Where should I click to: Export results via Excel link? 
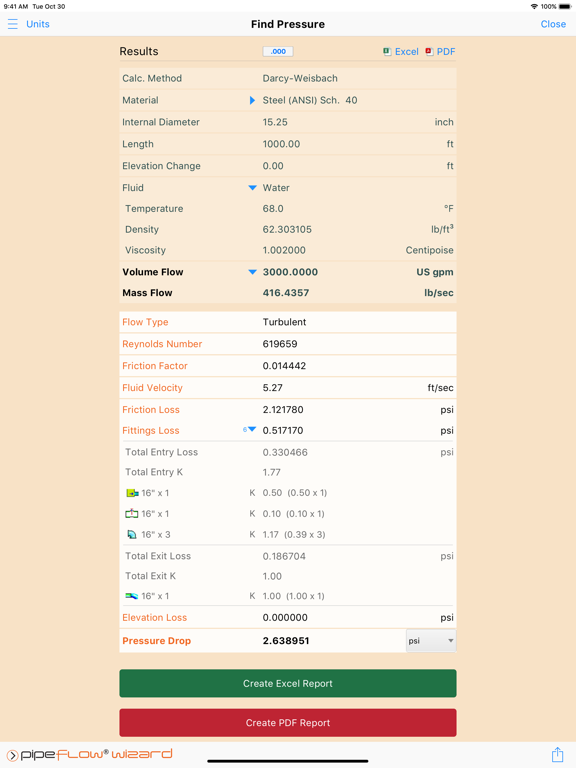407,51
